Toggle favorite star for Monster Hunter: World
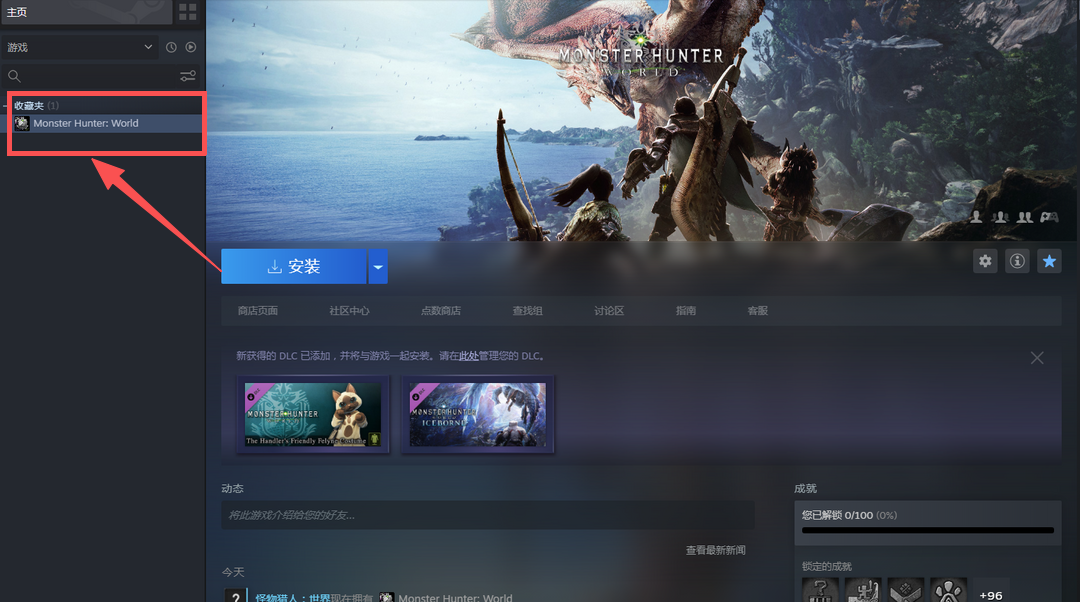Viewport: 1080px width, 602px height. pyautogui.click(x=1049, y=261)
